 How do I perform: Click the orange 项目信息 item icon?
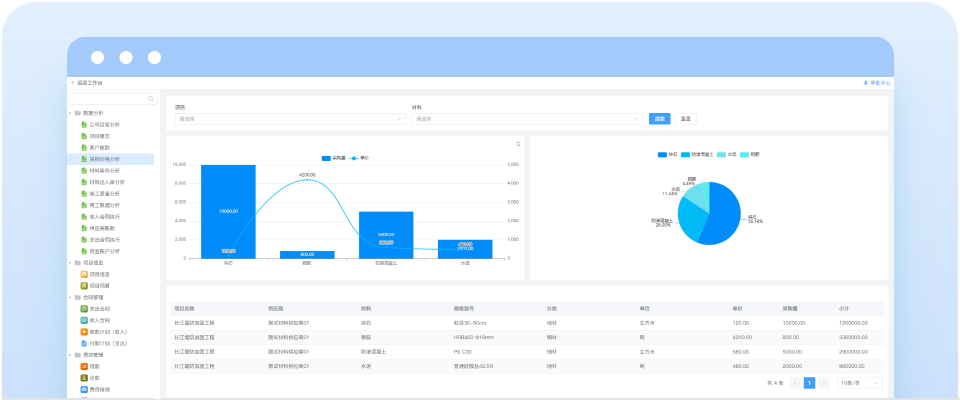coord(84,274)
